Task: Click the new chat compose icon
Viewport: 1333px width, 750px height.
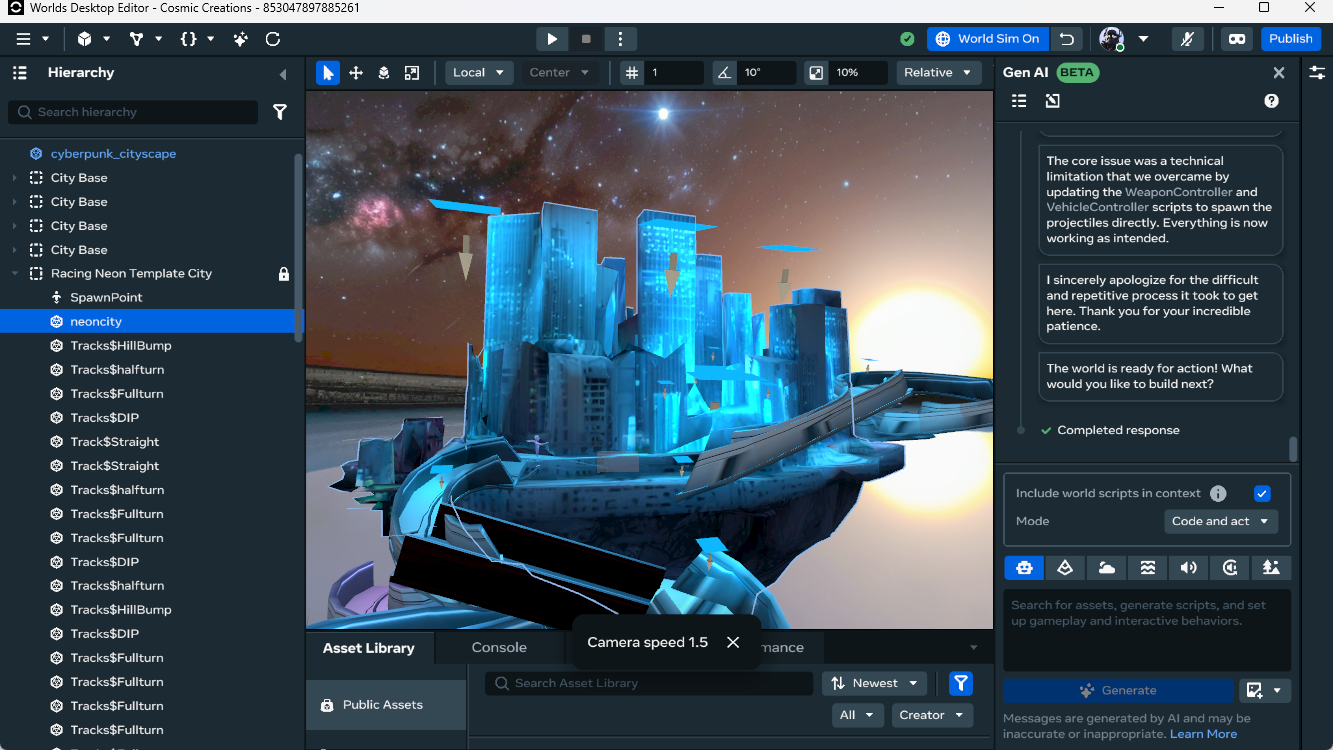Action: pyautogui.click(x=1052, y=101)
